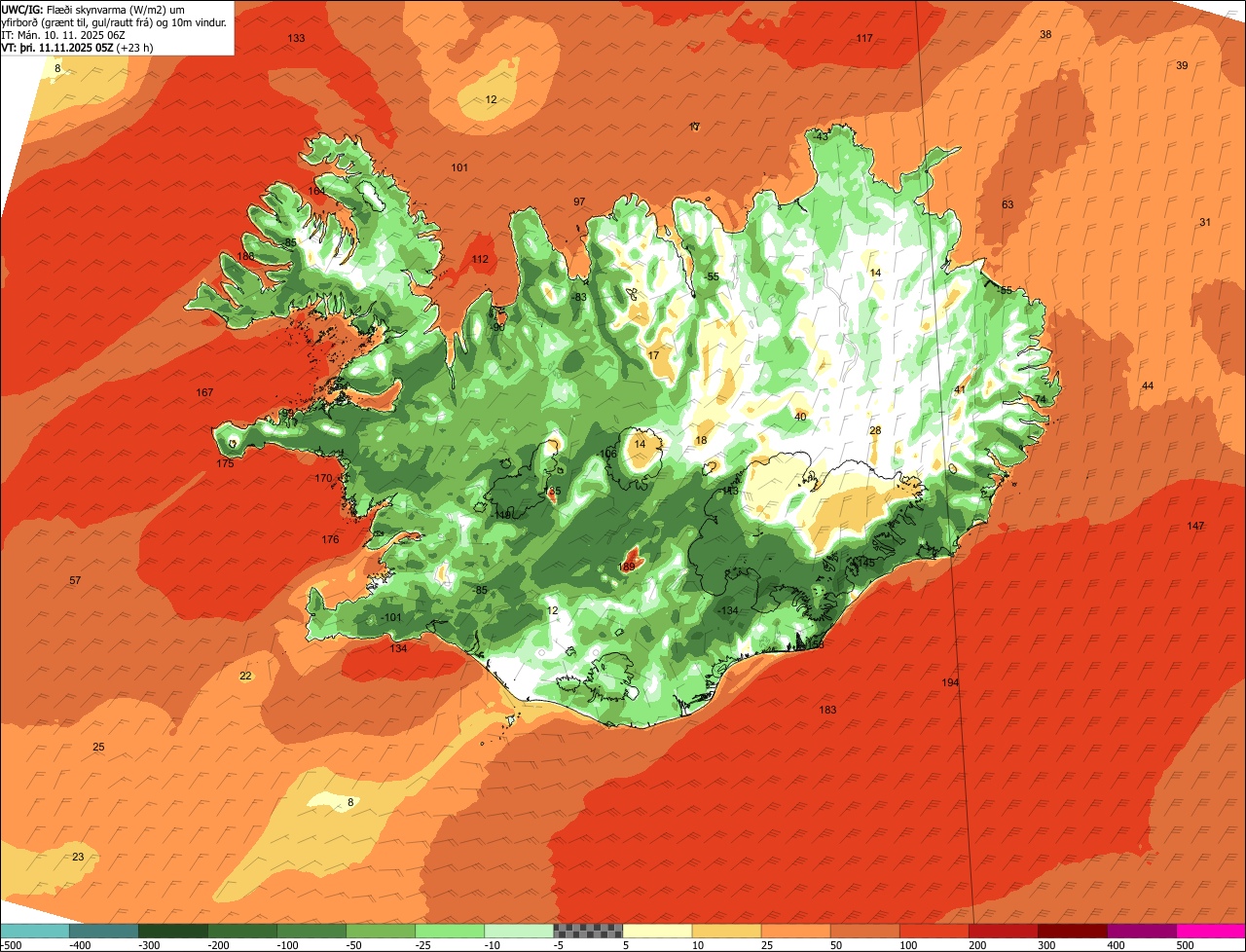Click the map value 167 over the western sea
The height and width of the screenshot is (952, 1246).
point(204,392)
